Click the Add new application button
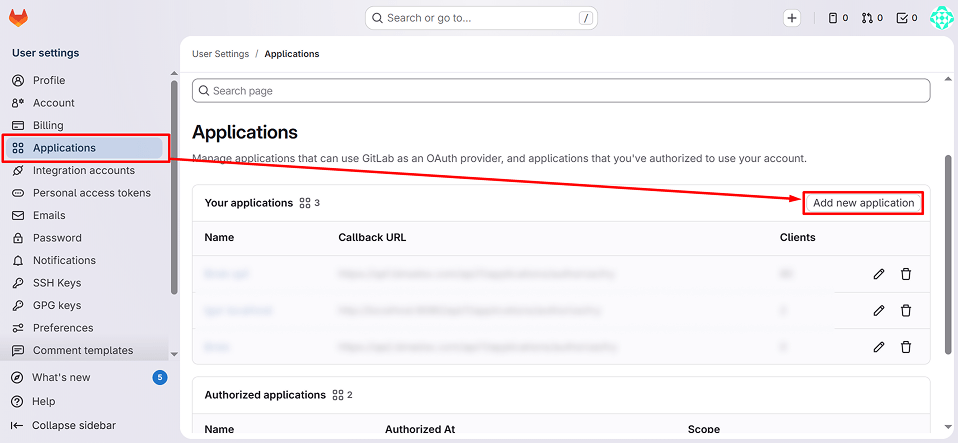The width and height of the screenshot is (958, 443). point(863,203)
